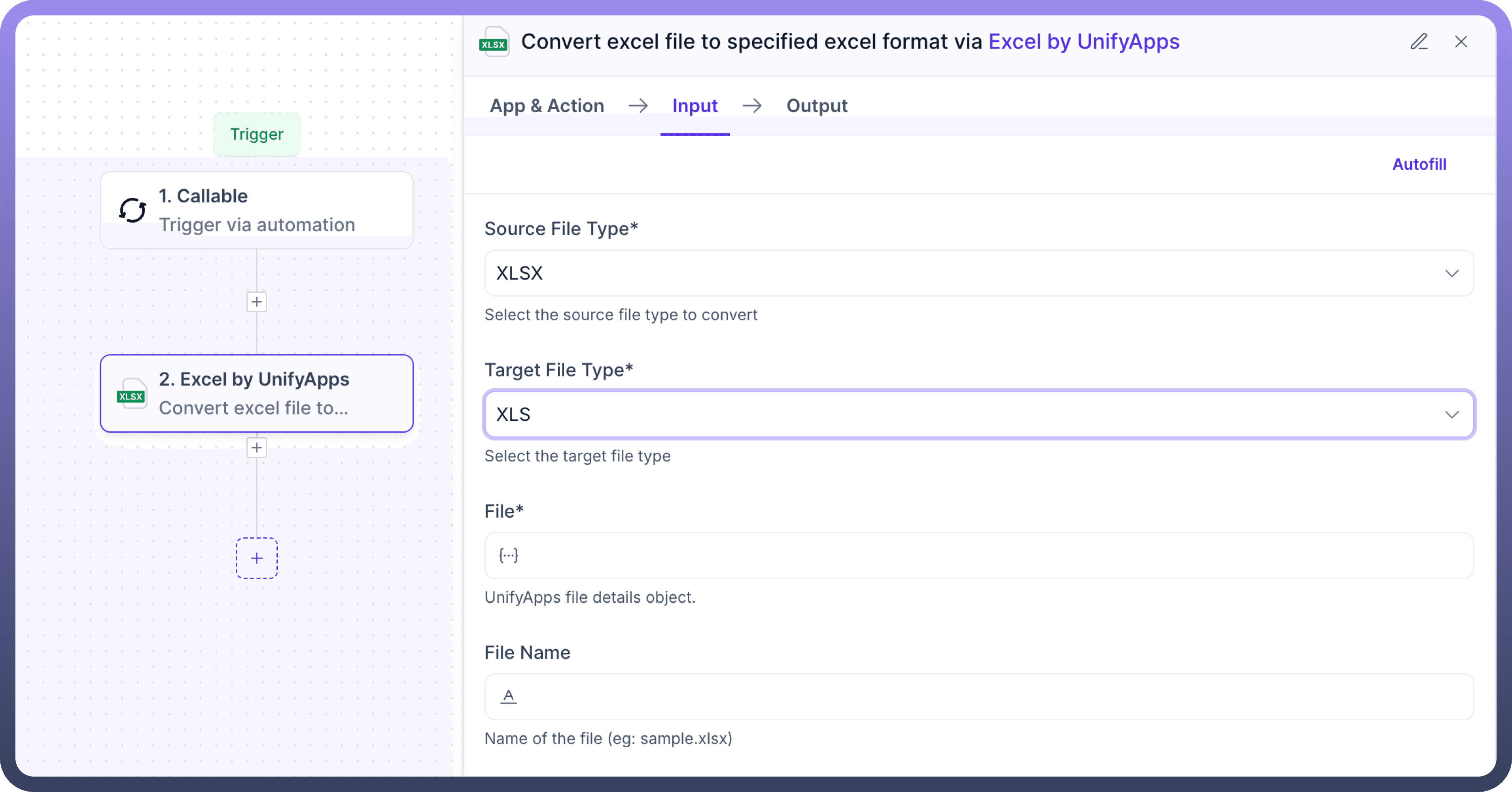Click the Callable refresh arrows icon
Image resolution: width=1512 pixels, height=792 pixels.
point(133,210)
